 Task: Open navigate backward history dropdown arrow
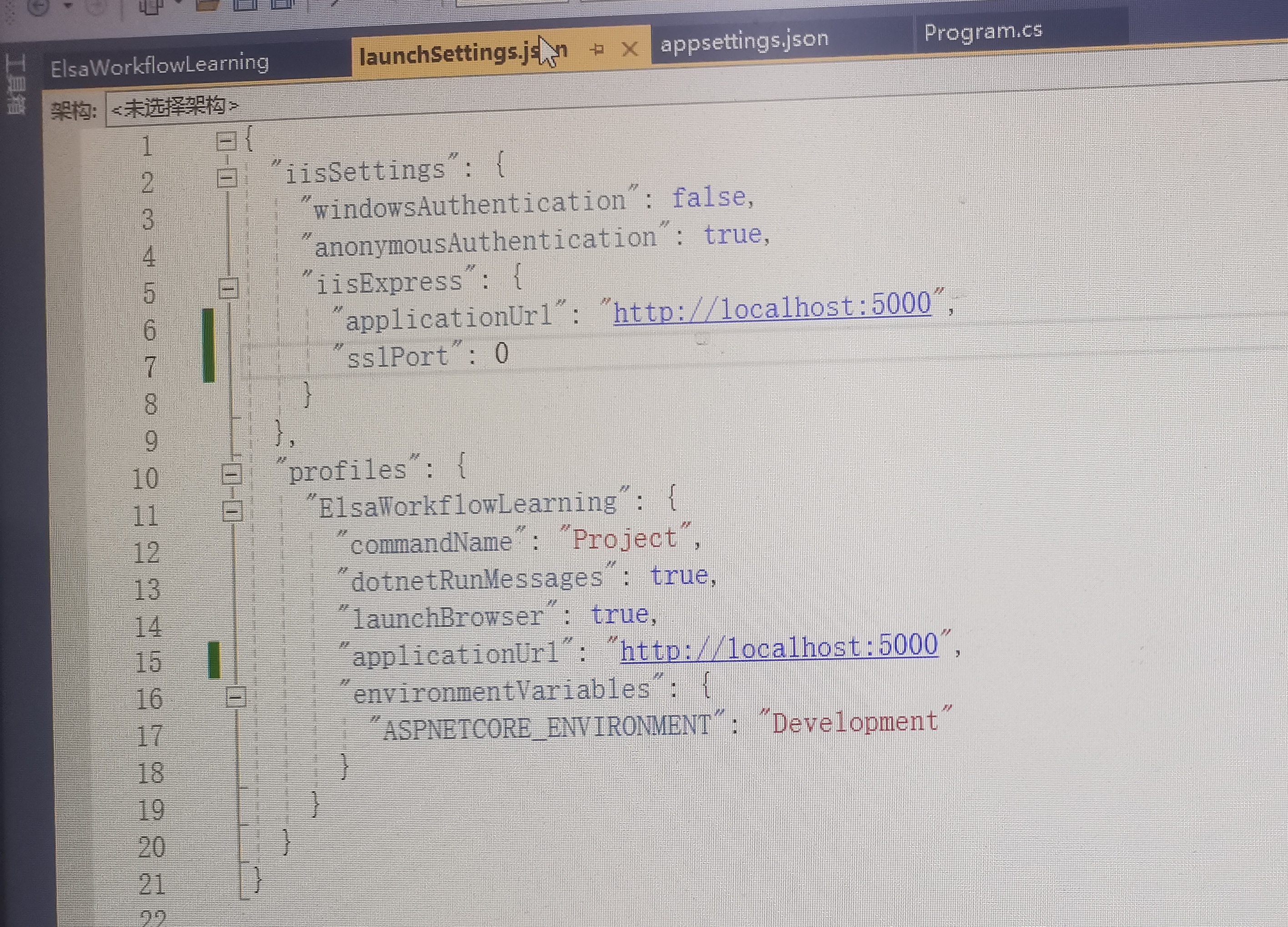68,5
